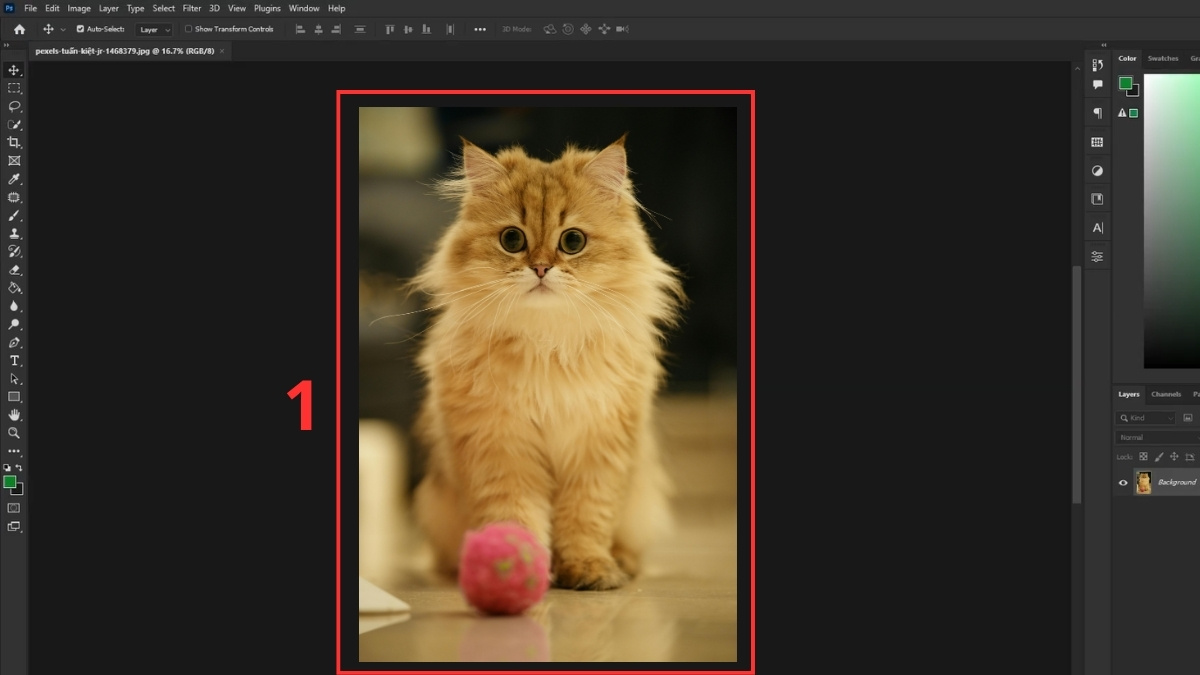This screenshot has width=1200, height=675.
Task: Open the Adjustments panel icon
Action: 1097,170
